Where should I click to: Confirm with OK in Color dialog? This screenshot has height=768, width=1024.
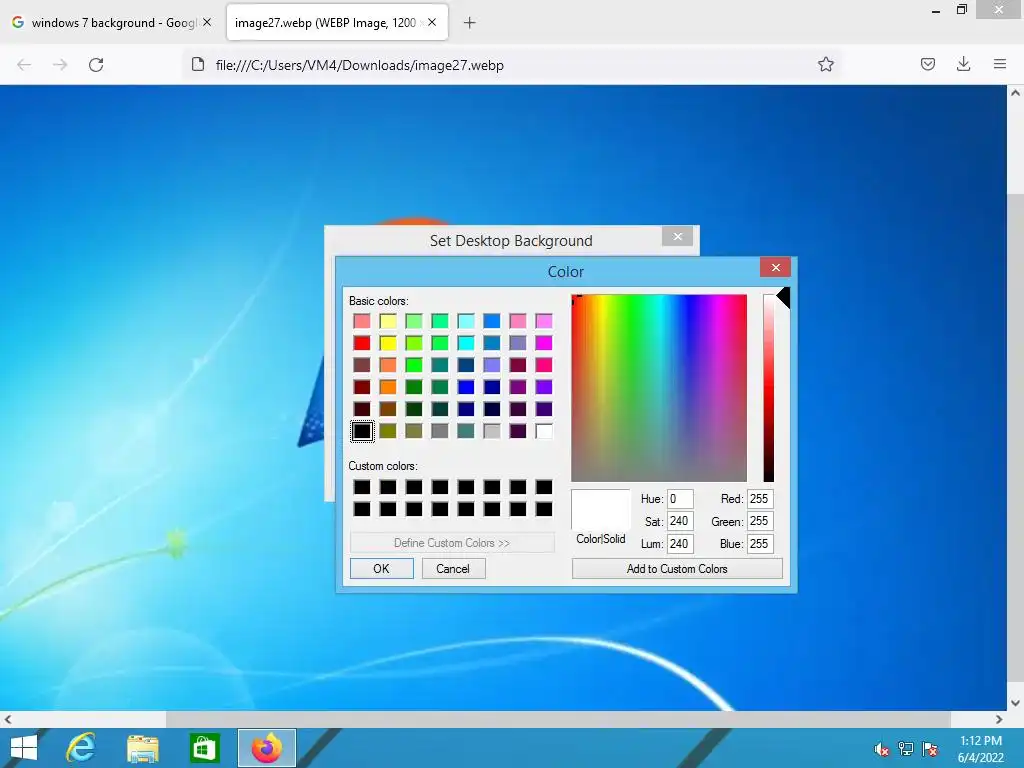point(381,569)
